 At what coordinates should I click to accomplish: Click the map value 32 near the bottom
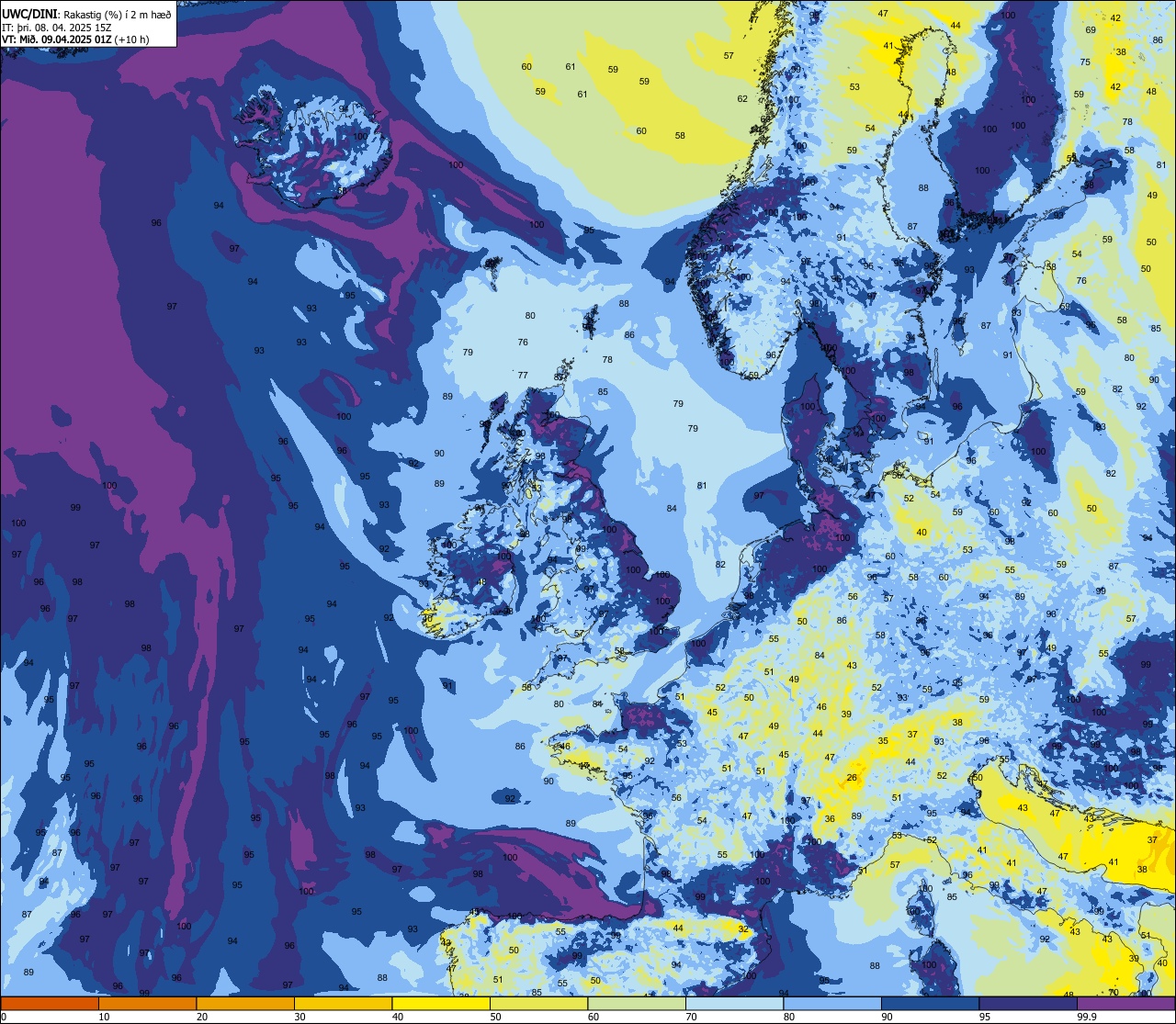coord(742,929)
